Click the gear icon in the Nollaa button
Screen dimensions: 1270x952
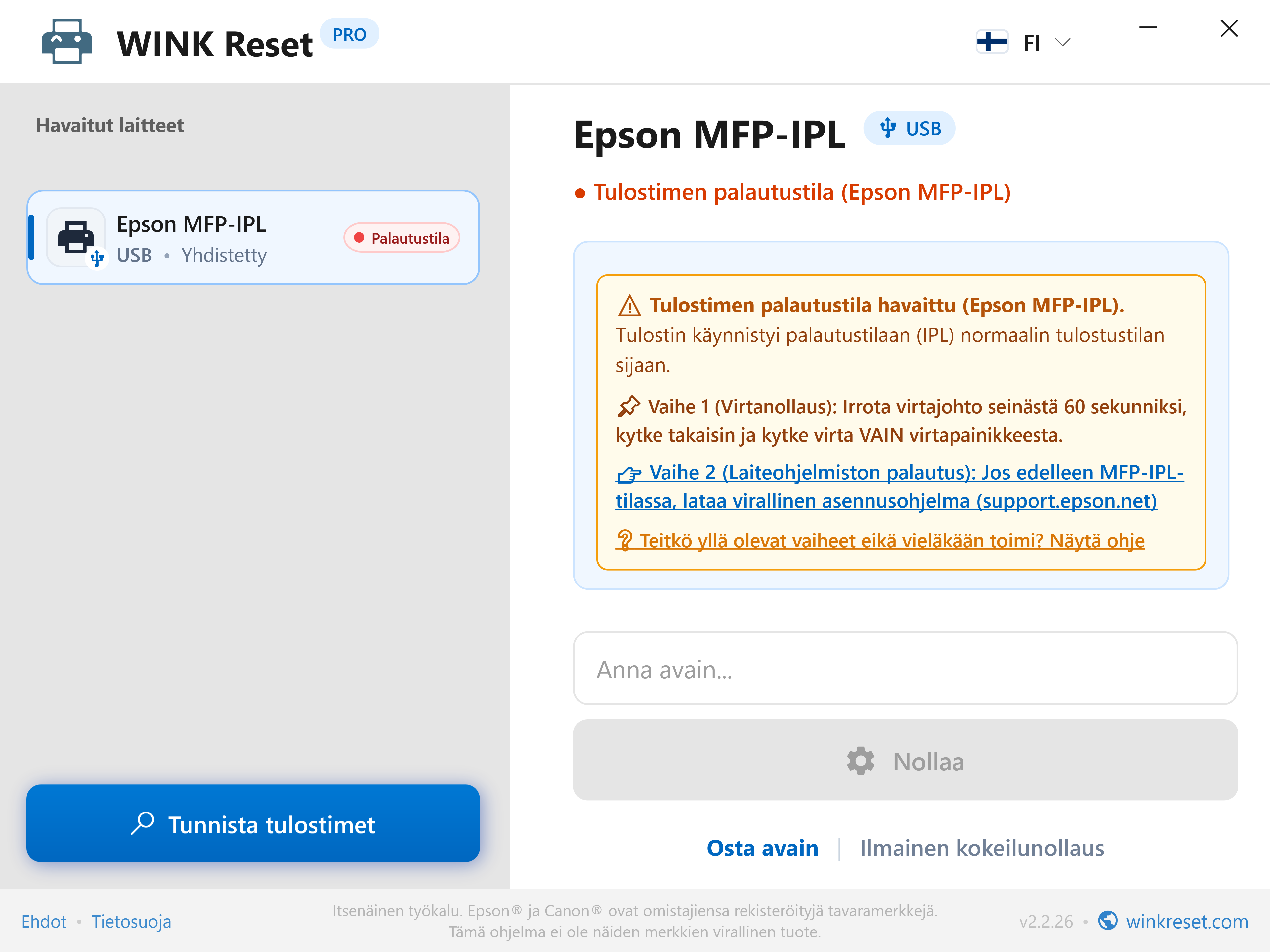[x=861, y=761]
